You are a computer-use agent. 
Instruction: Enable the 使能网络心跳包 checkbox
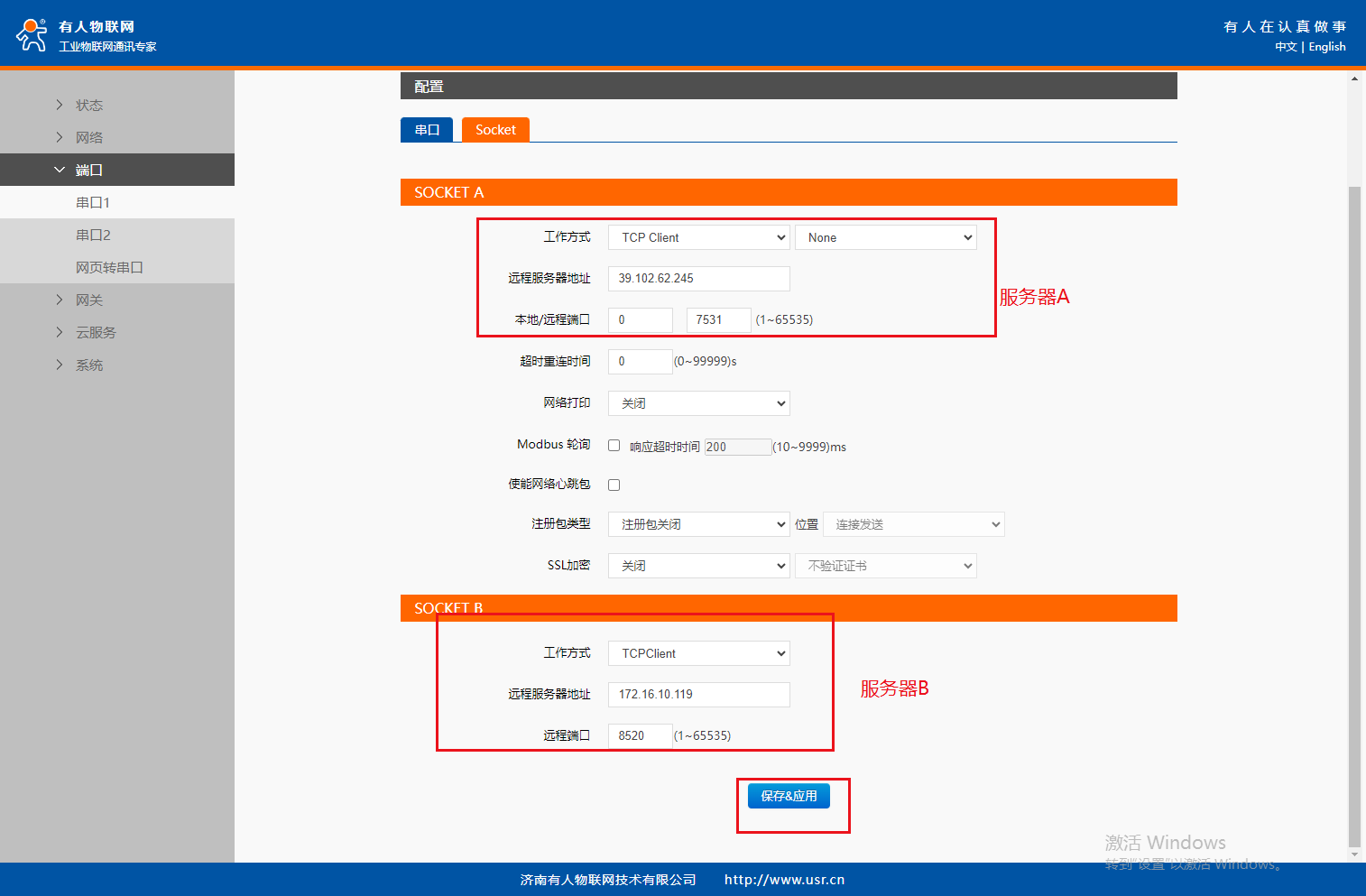point(614,485)
